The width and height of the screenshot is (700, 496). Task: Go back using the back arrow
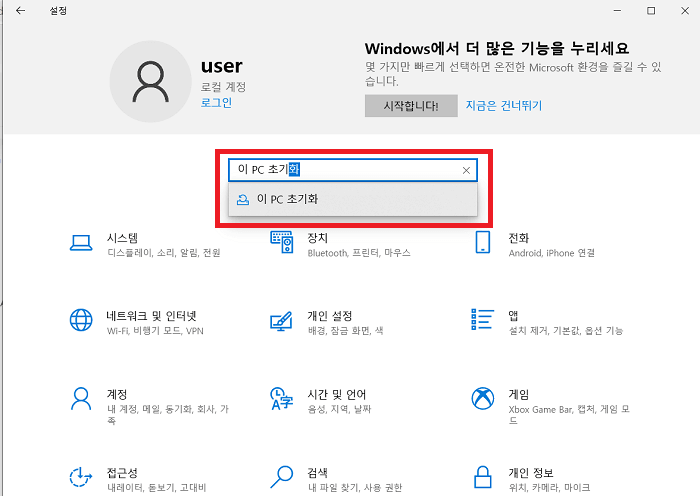coord(21,11)
